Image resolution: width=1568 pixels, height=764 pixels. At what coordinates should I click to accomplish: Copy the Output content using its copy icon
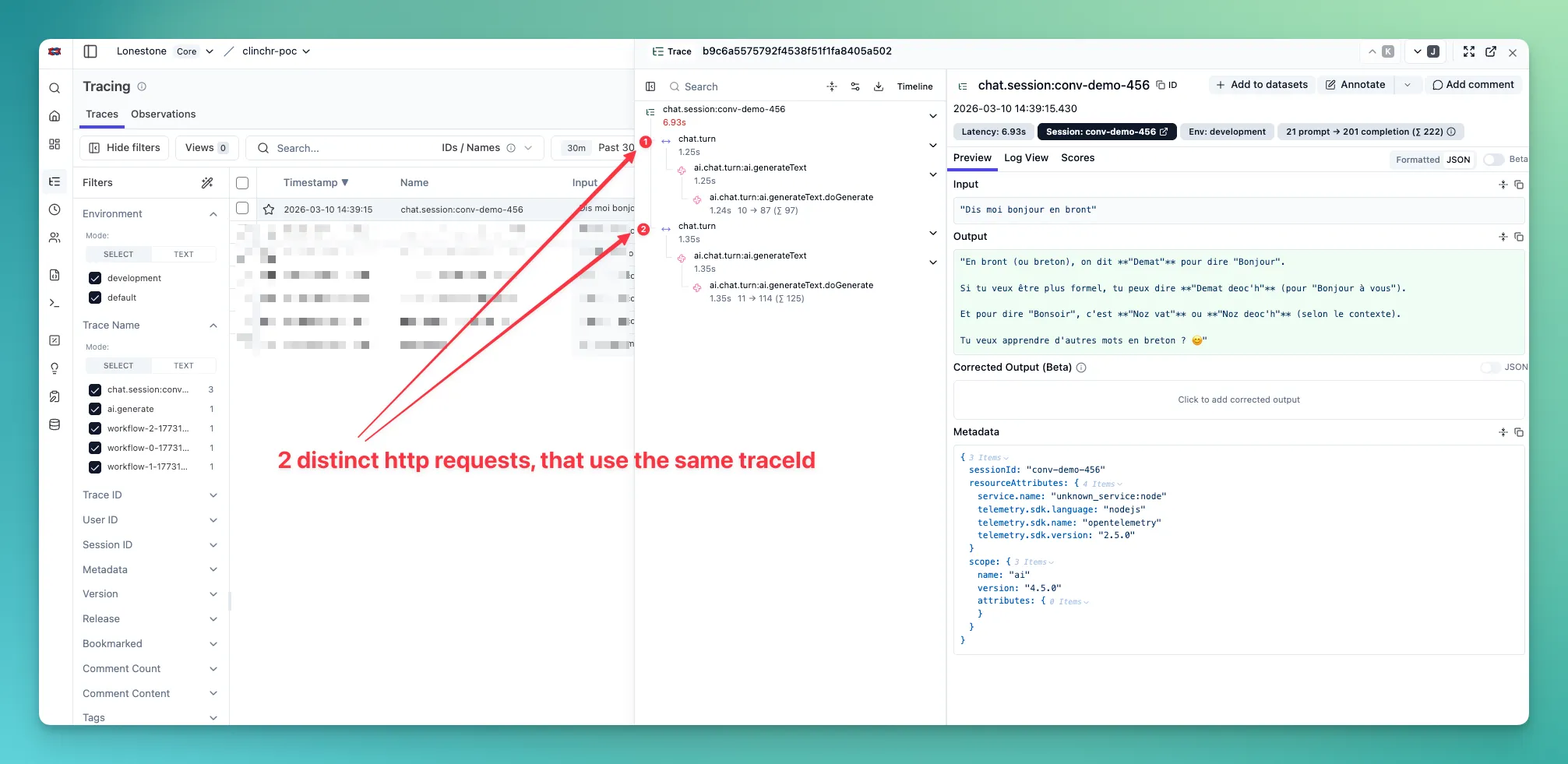click(x=1519, y=237)
